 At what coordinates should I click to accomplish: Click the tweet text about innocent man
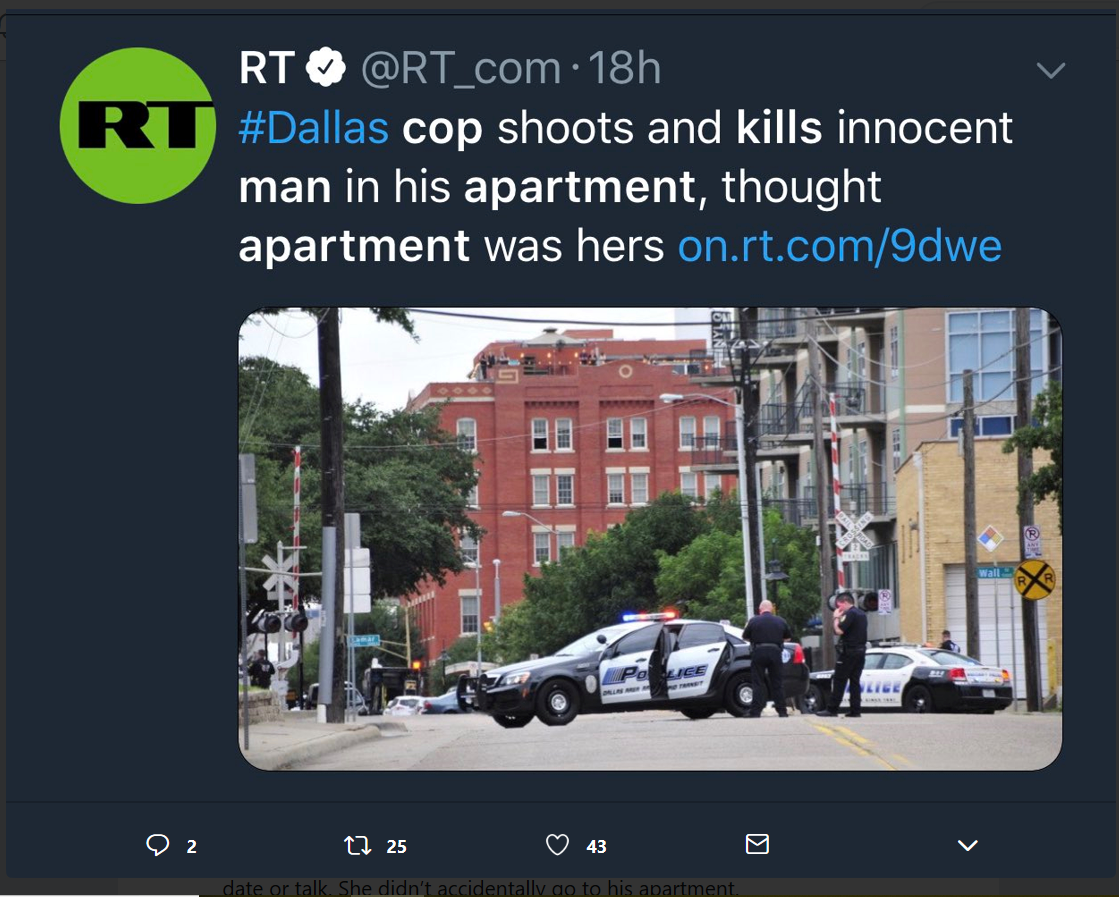(x=625, y=187)
